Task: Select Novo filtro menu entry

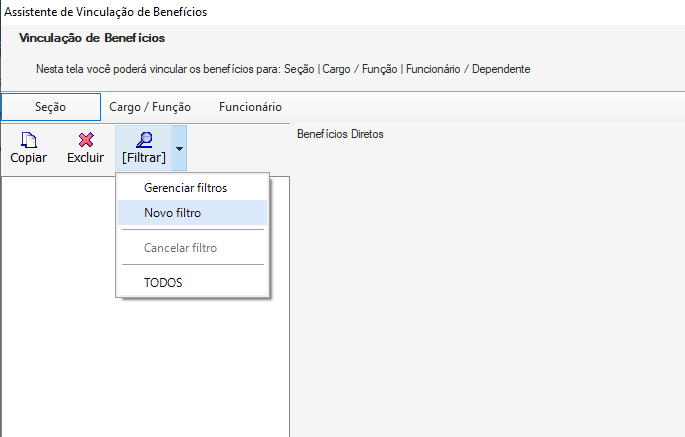Action: [x=172, y=212]
